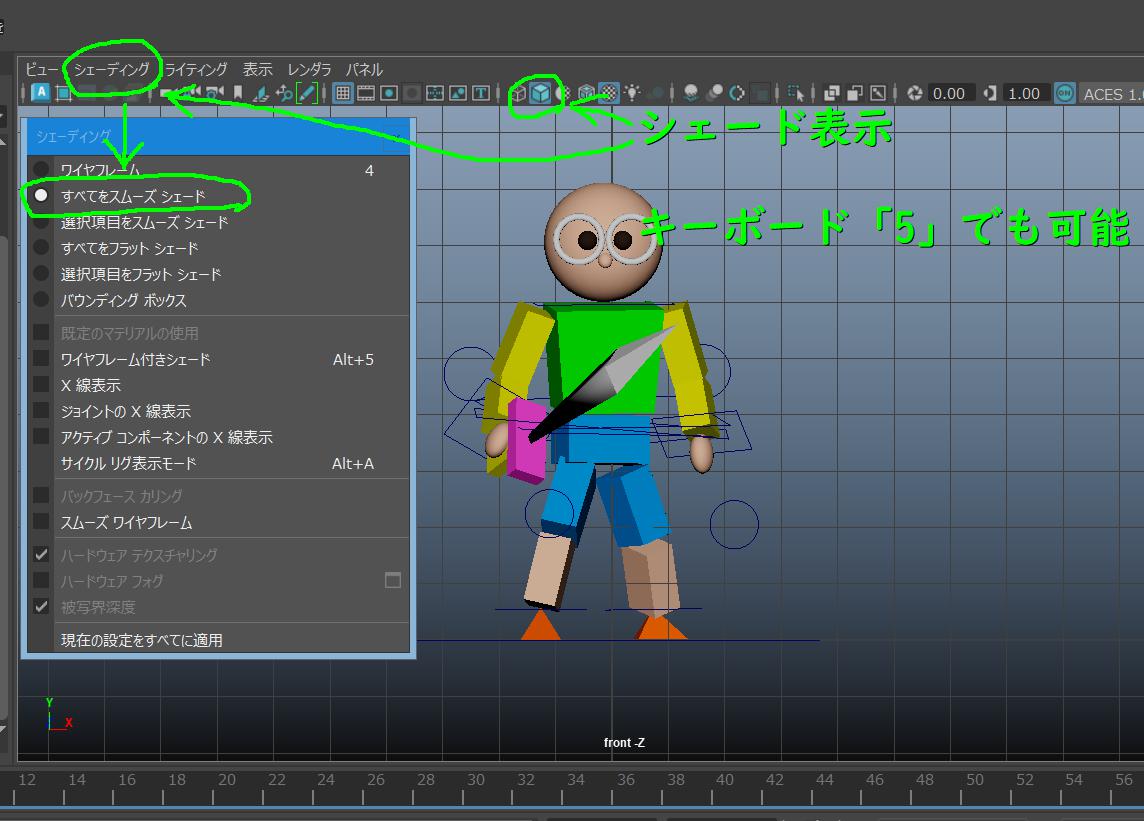Toggle the safe action icon
This screenshot has width=1144, height=821.
[x=458, y=93]
